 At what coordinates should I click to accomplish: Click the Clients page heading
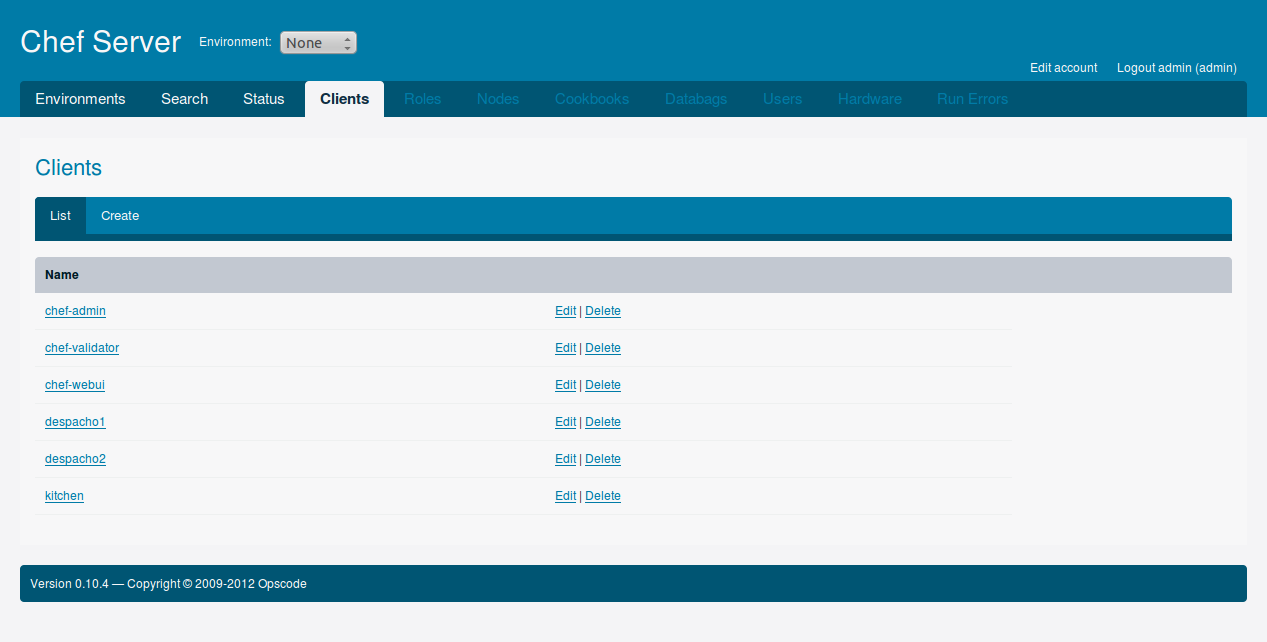coord(68,168)
